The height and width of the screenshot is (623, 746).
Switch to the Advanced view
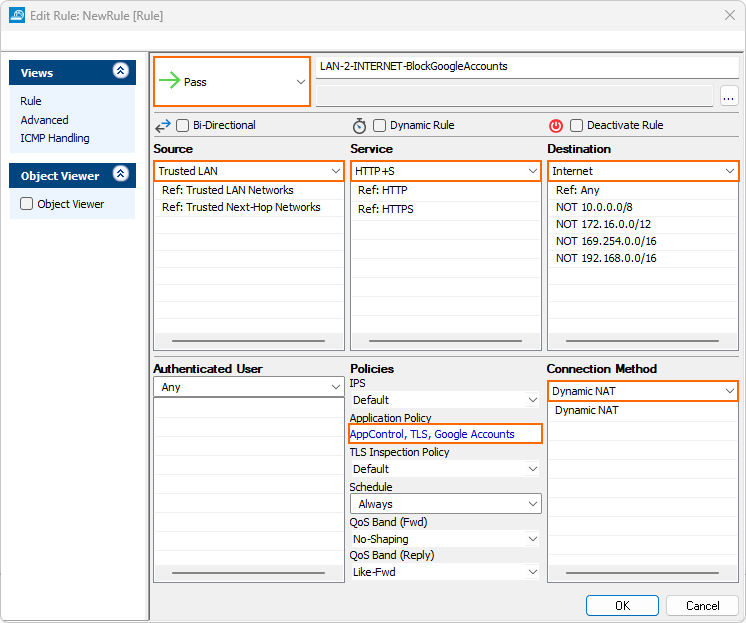pos(44,120)
